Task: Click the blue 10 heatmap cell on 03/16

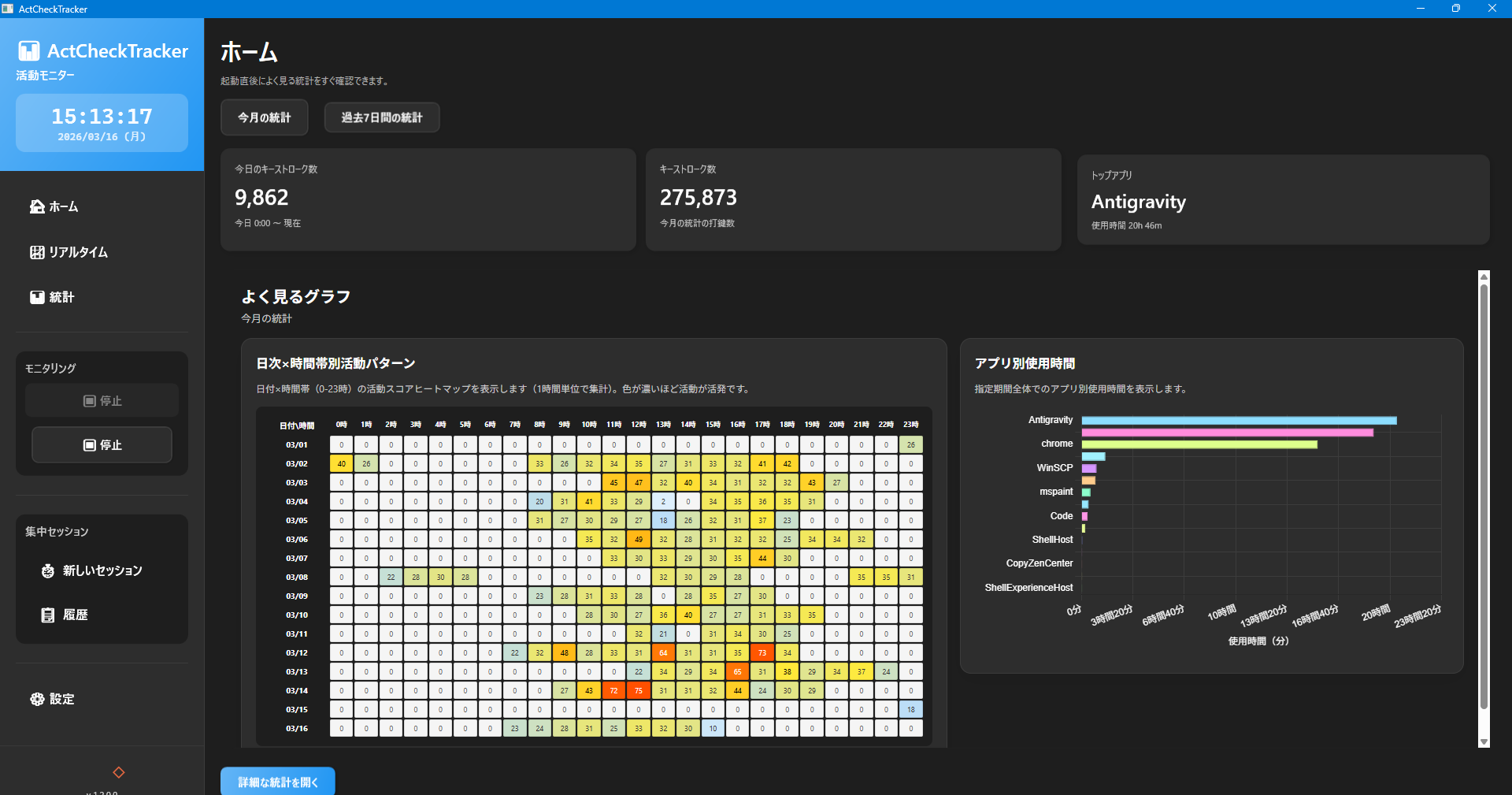Action: 713,729
